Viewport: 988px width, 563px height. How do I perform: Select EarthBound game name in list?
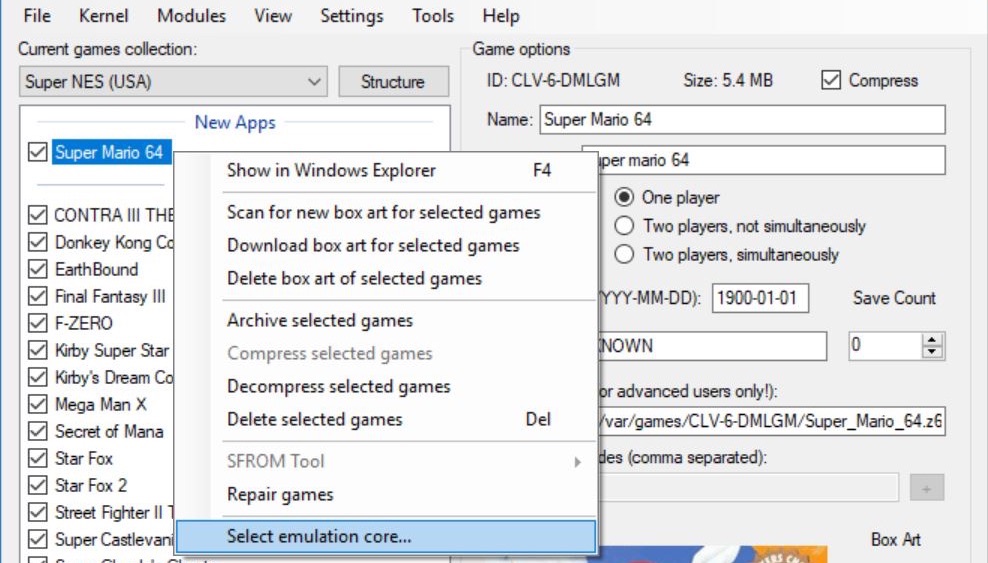96,270
